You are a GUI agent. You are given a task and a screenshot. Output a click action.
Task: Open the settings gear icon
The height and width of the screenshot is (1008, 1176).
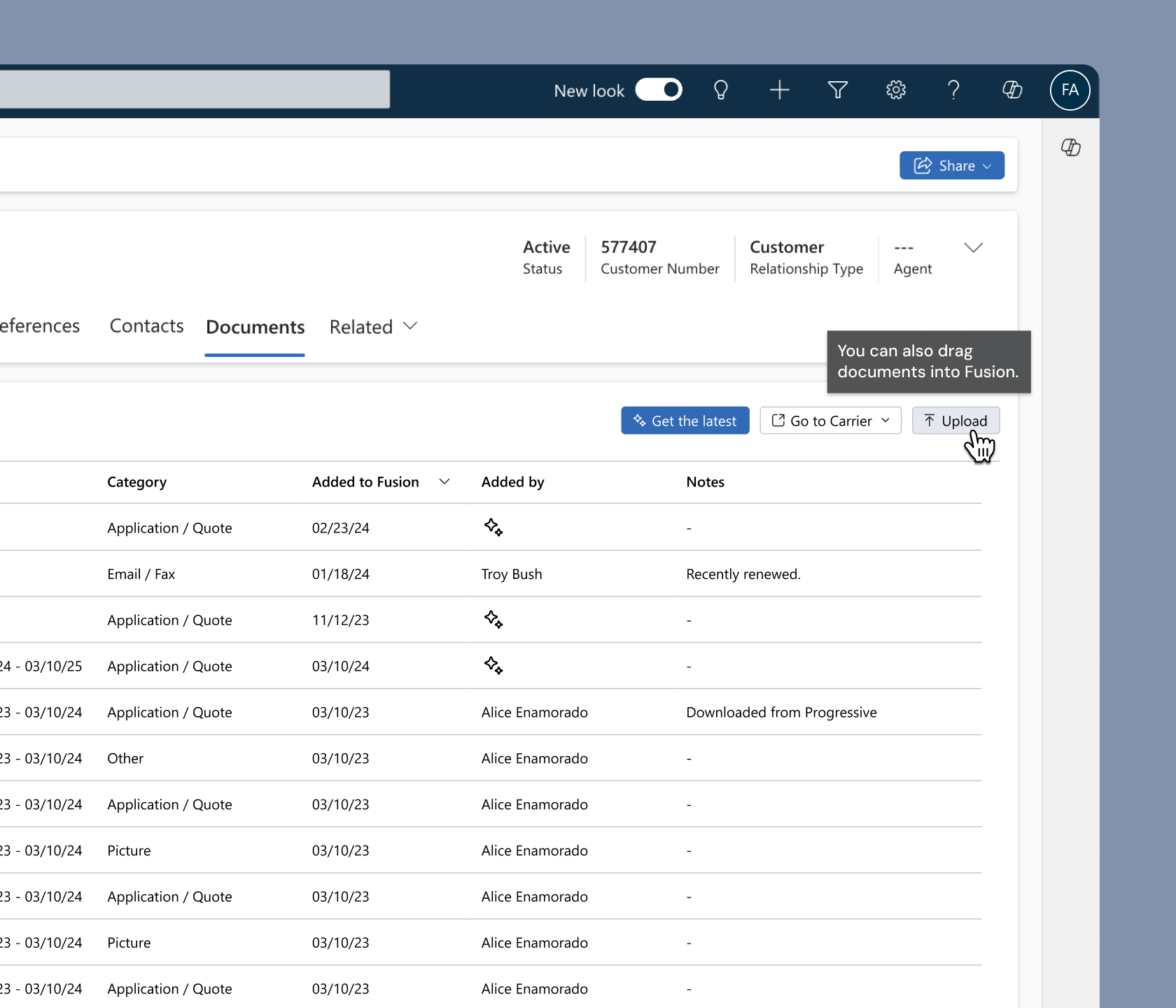(896, 90)
